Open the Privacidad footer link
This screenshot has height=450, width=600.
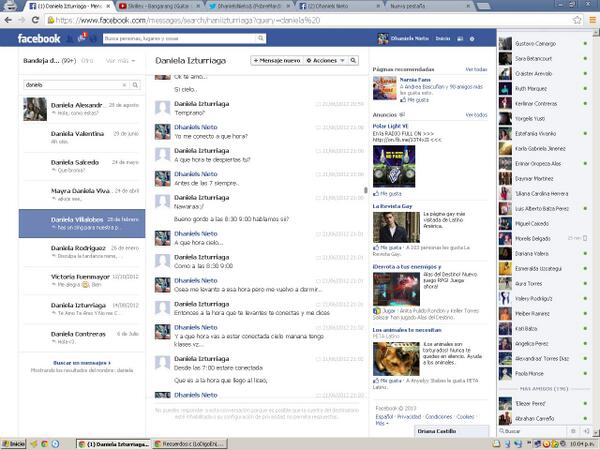409,417
